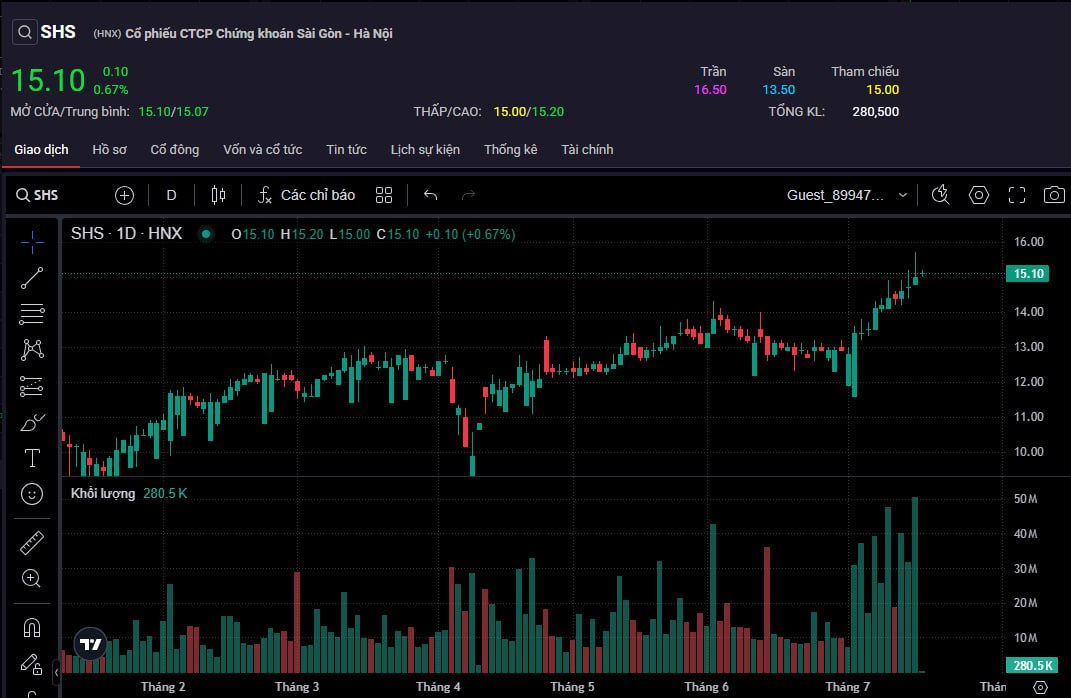The image size is (1071, 698).
Task: Activate the zoom in tool
Action: pyautogui.click(x=32, y=578)
